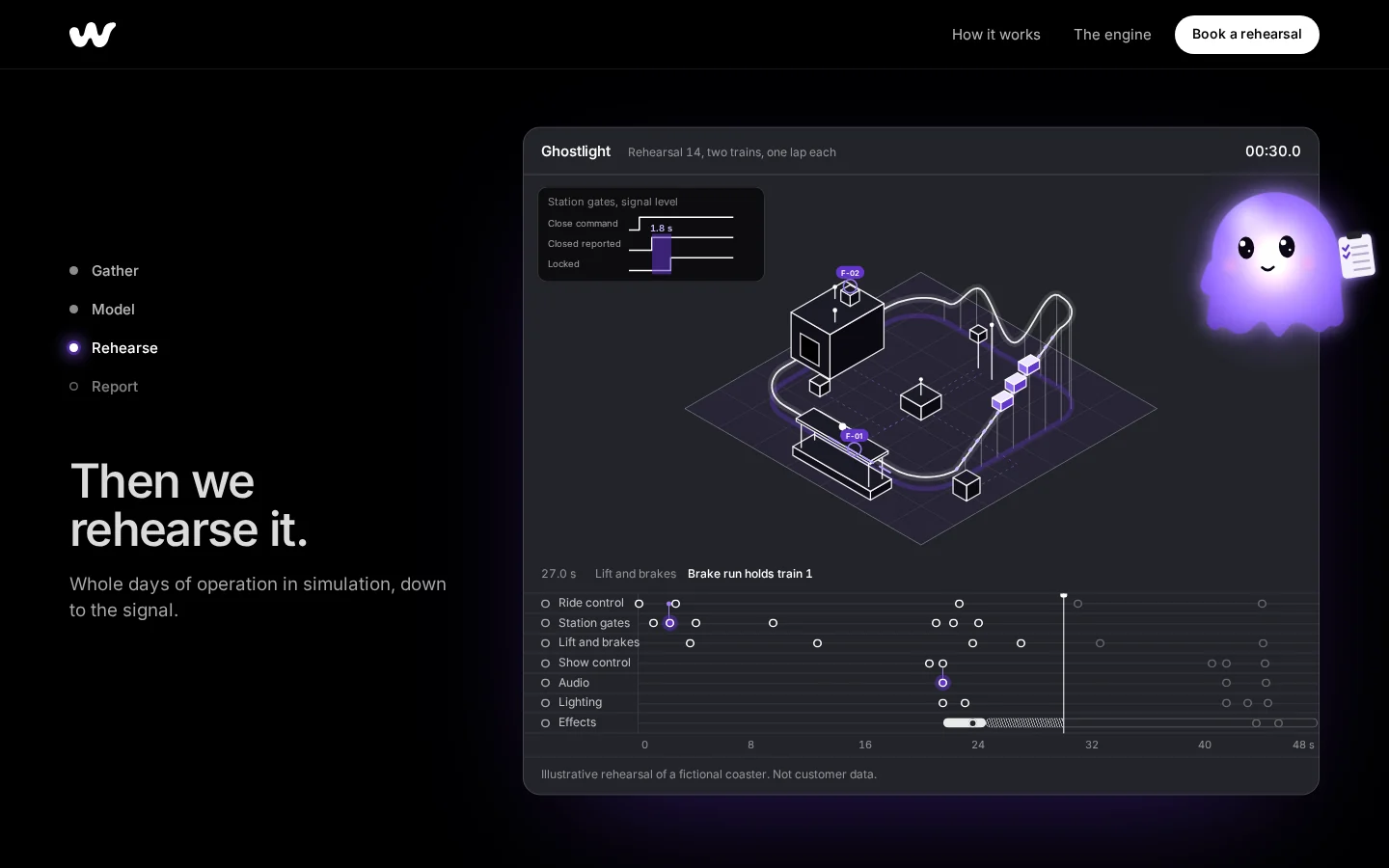Toggle the Lift and brakes row circle
The width and height of the screenshot is (1389, 868).
[x=545, y=643]
